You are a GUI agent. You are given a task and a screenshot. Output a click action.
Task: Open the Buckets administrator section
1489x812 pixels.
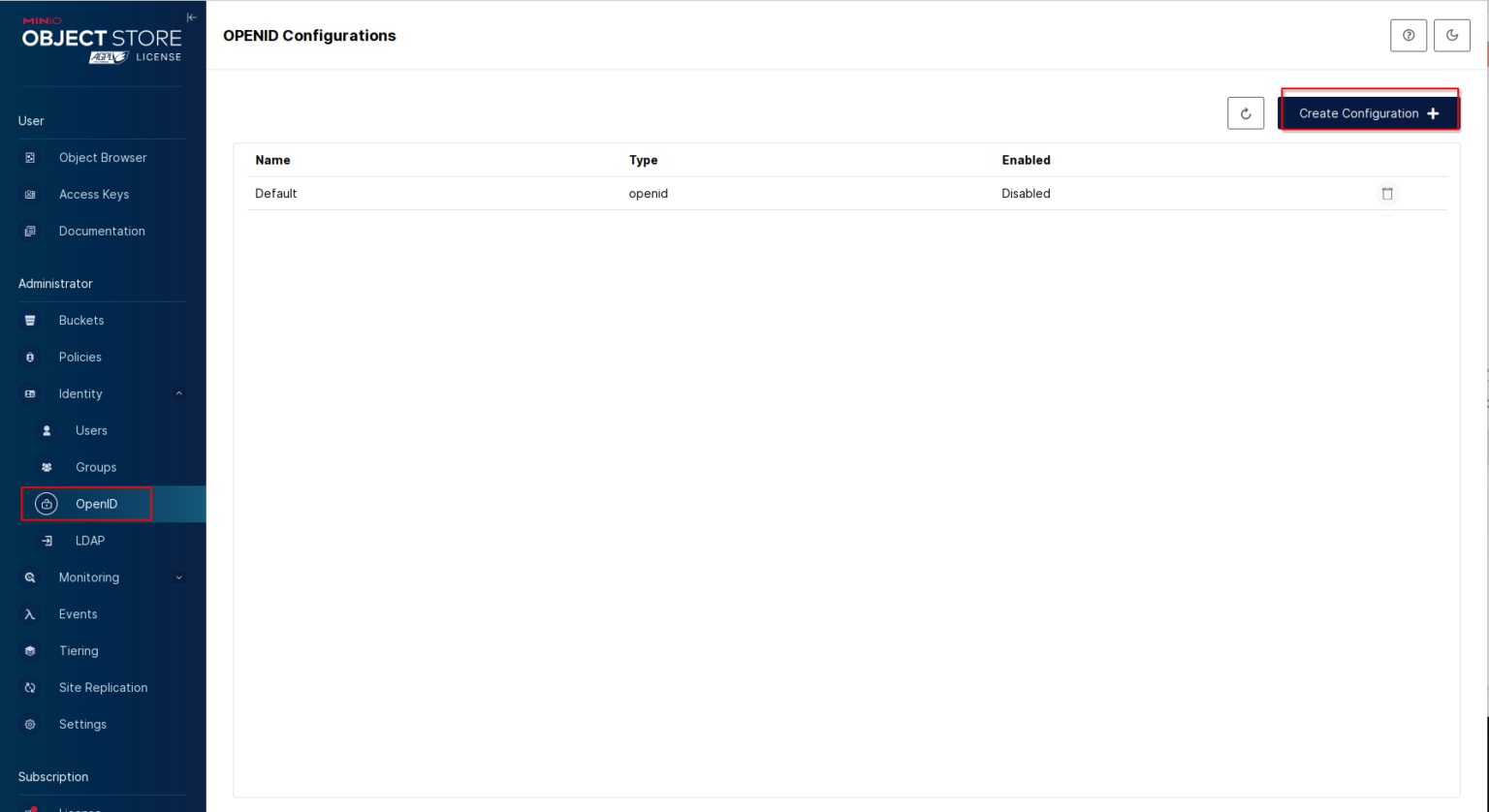coord(81,320)
